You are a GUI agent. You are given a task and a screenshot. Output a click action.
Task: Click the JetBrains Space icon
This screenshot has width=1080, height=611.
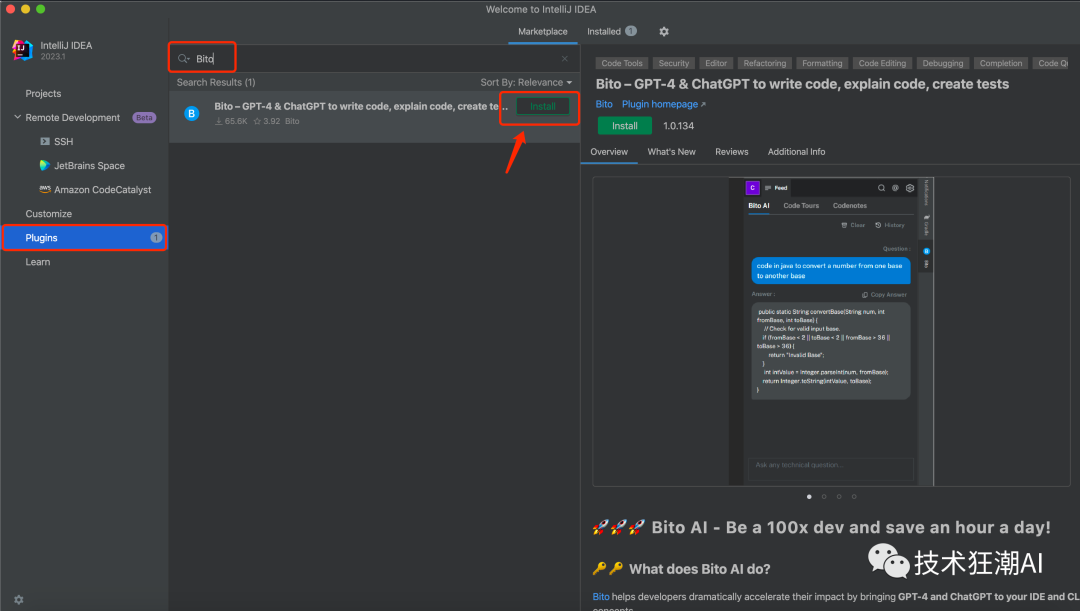pyautogui.click(x=44, y=166)
